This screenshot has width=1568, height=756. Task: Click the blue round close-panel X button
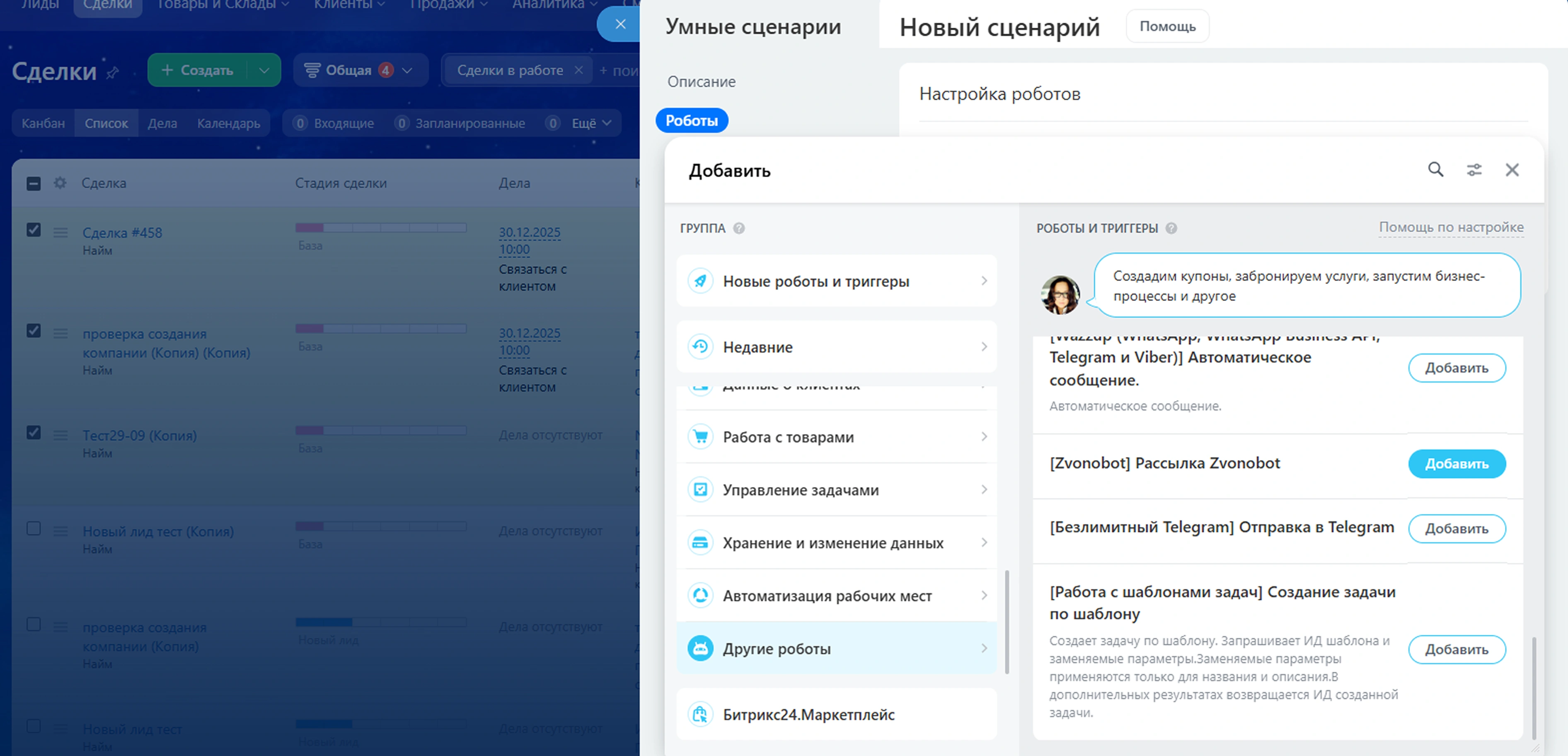[619, 24]
